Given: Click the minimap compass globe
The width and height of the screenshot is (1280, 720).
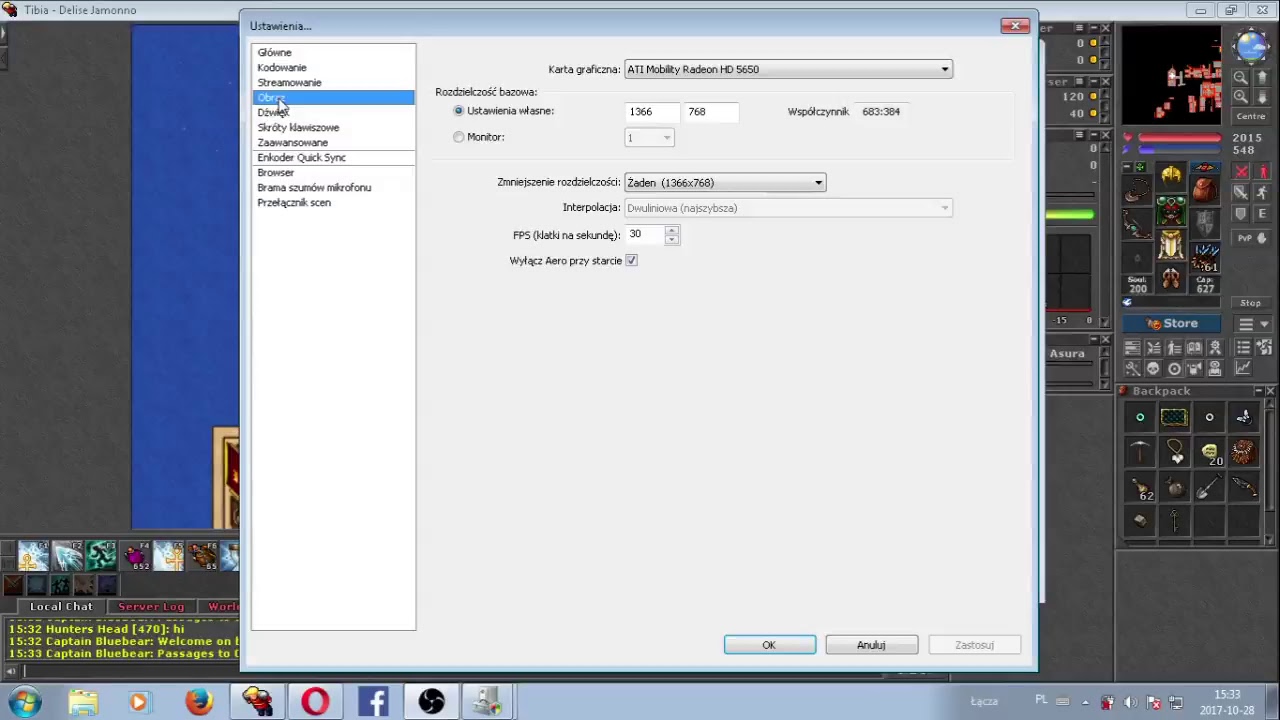Looking at the screenshot, I should (x=1252, y=46).
